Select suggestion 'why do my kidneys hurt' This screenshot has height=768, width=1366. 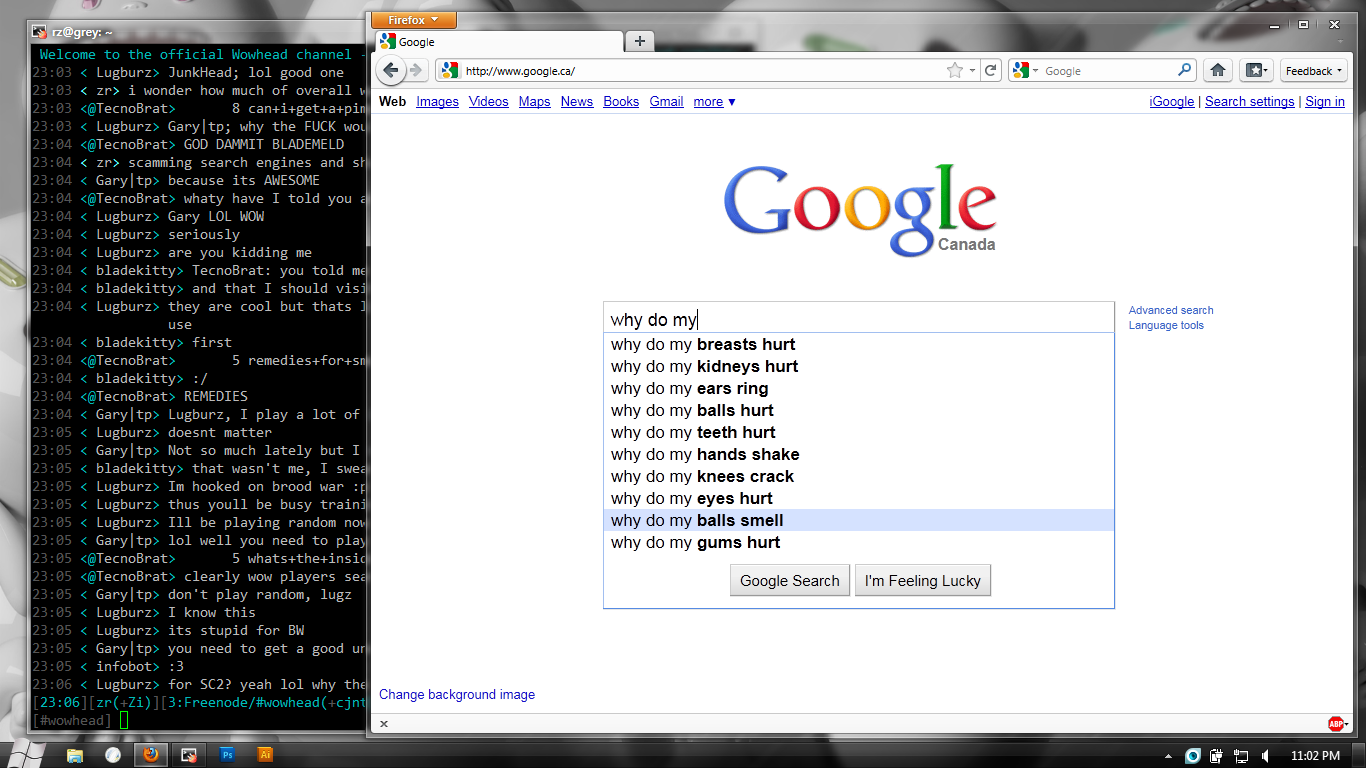(858, 366)
